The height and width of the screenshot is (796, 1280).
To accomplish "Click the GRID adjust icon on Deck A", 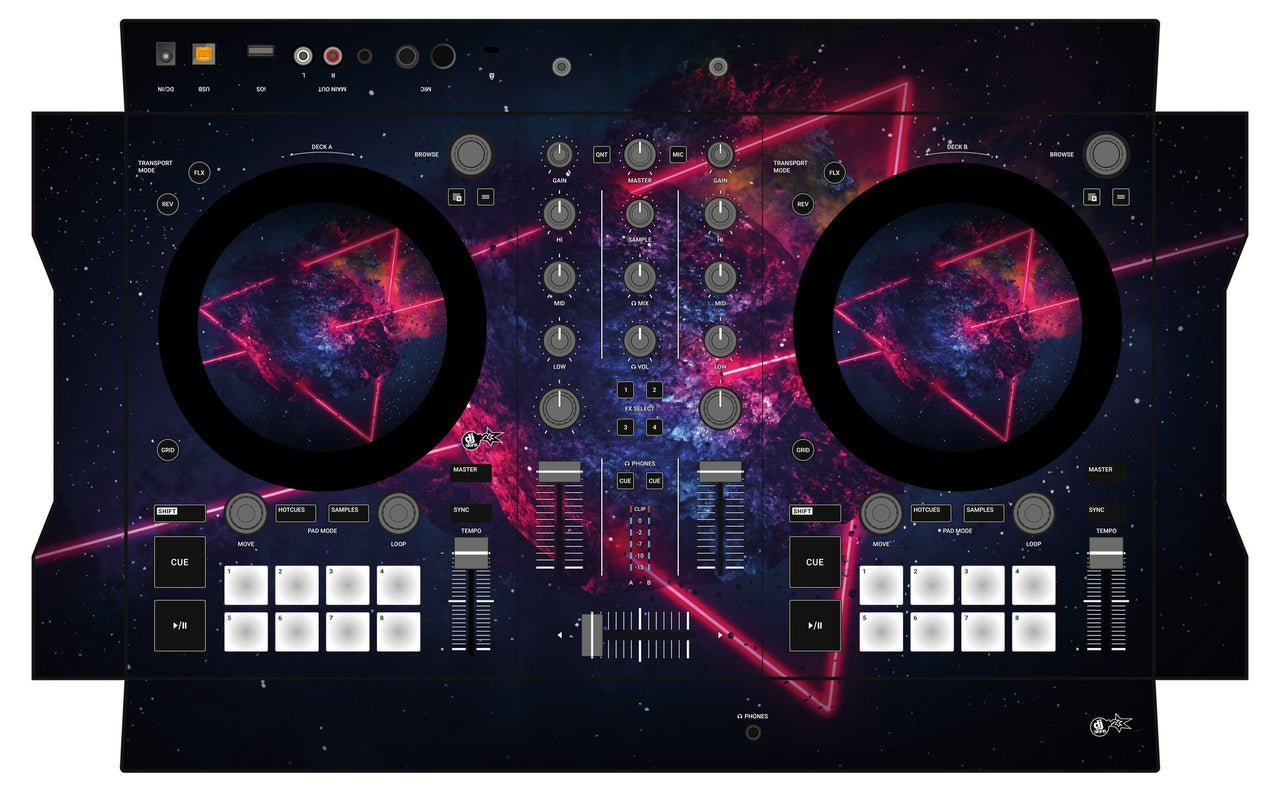I will 167,449.
